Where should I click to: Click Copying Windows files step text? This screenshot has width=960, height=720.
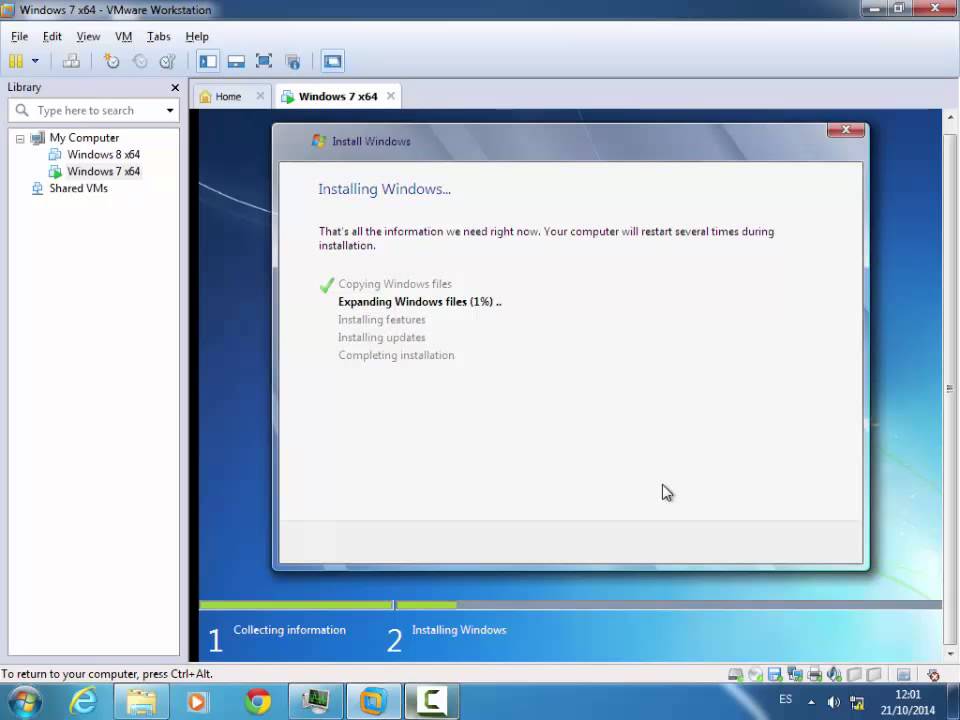point(395,284)
